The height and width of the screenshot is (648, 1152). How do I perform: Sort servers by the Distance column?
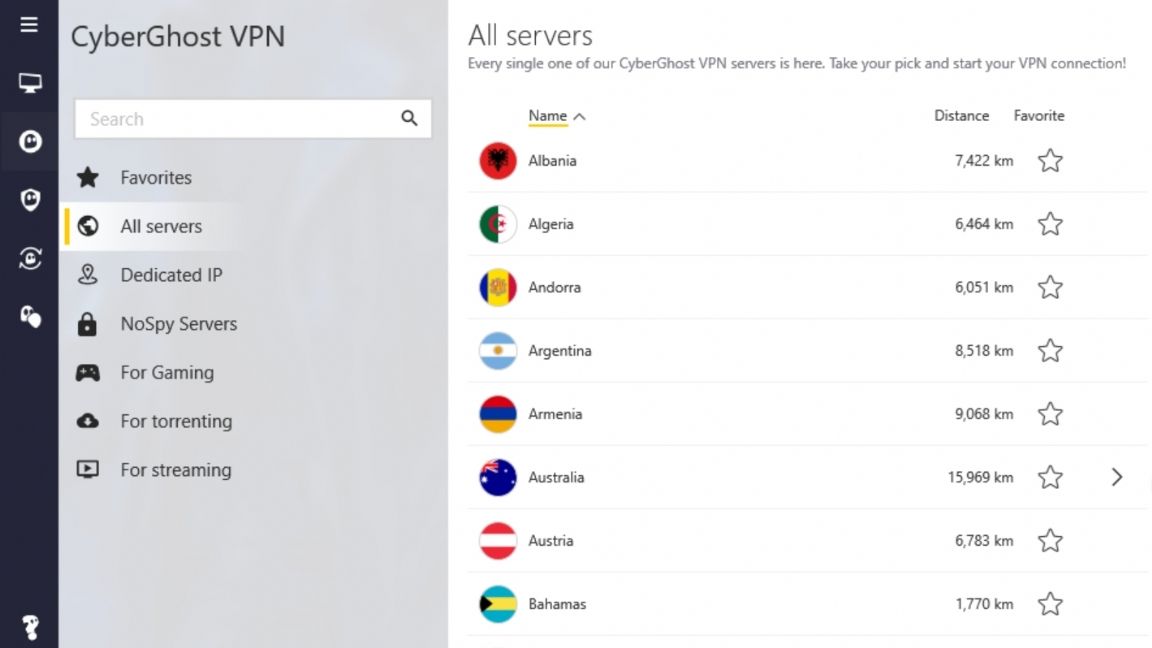pos(961,115)
